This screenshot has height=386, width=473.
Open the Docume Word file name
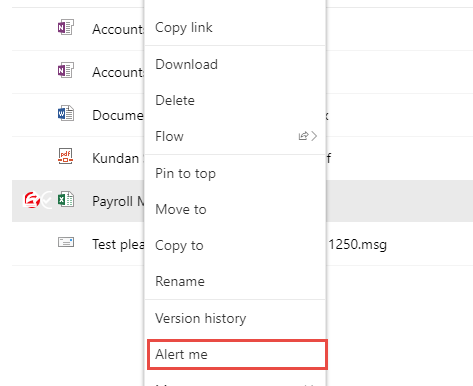coord(118,115)
